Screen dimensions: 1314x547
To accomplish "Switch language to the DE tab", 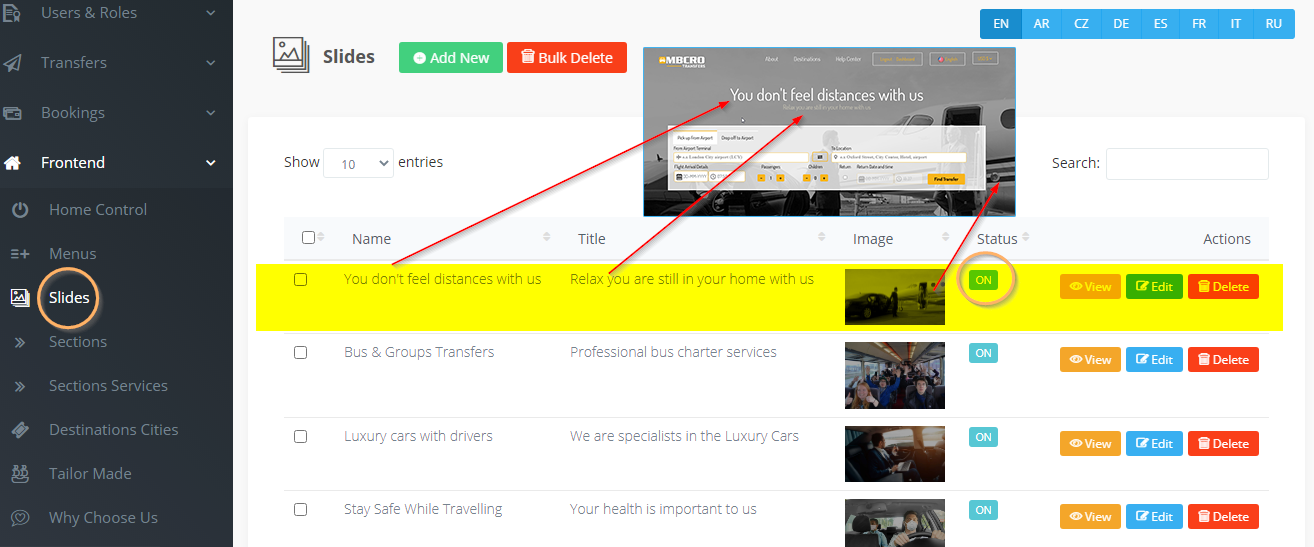I will click(1120, 24).
